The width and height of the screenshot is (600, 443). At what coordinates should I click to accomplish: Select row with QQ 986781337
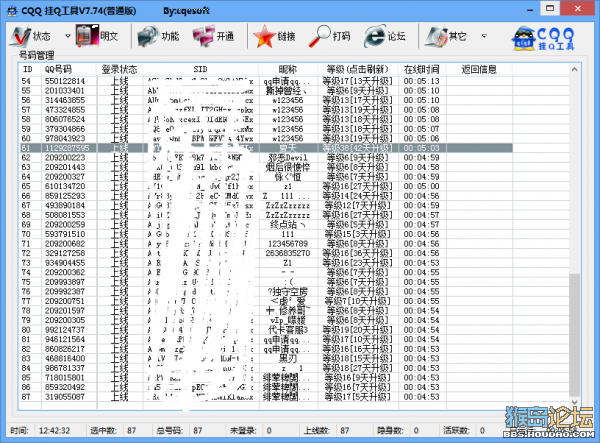point(266,368)
